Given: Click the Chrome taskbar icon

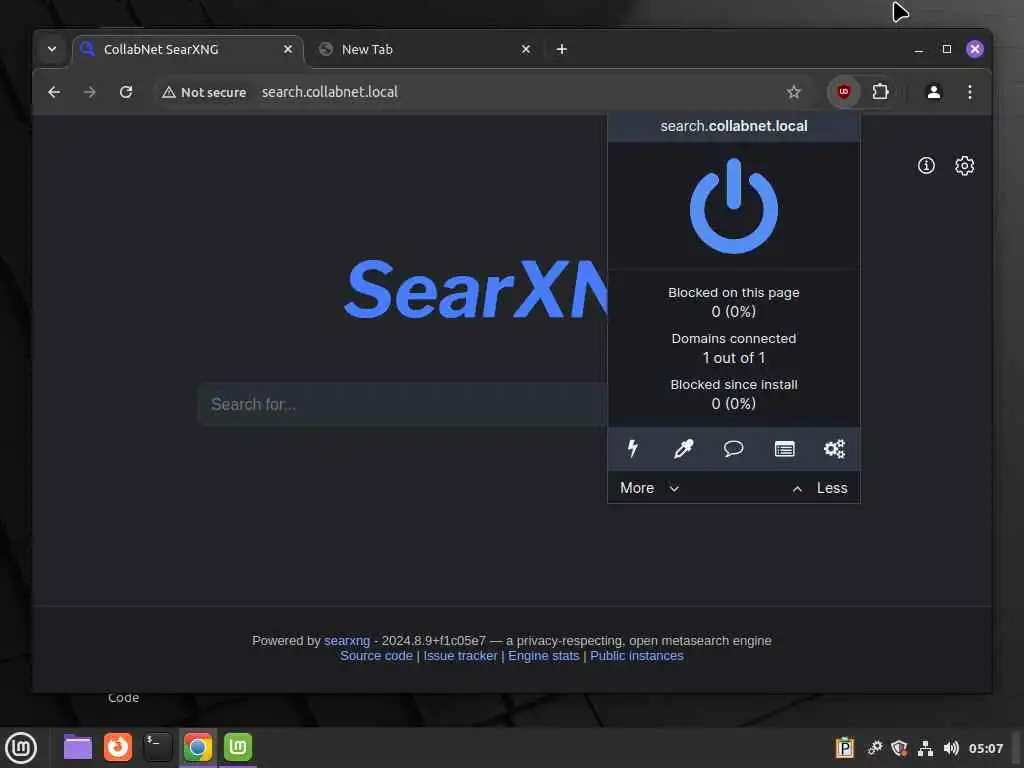Looking at the screenshot, I should 198,747.
